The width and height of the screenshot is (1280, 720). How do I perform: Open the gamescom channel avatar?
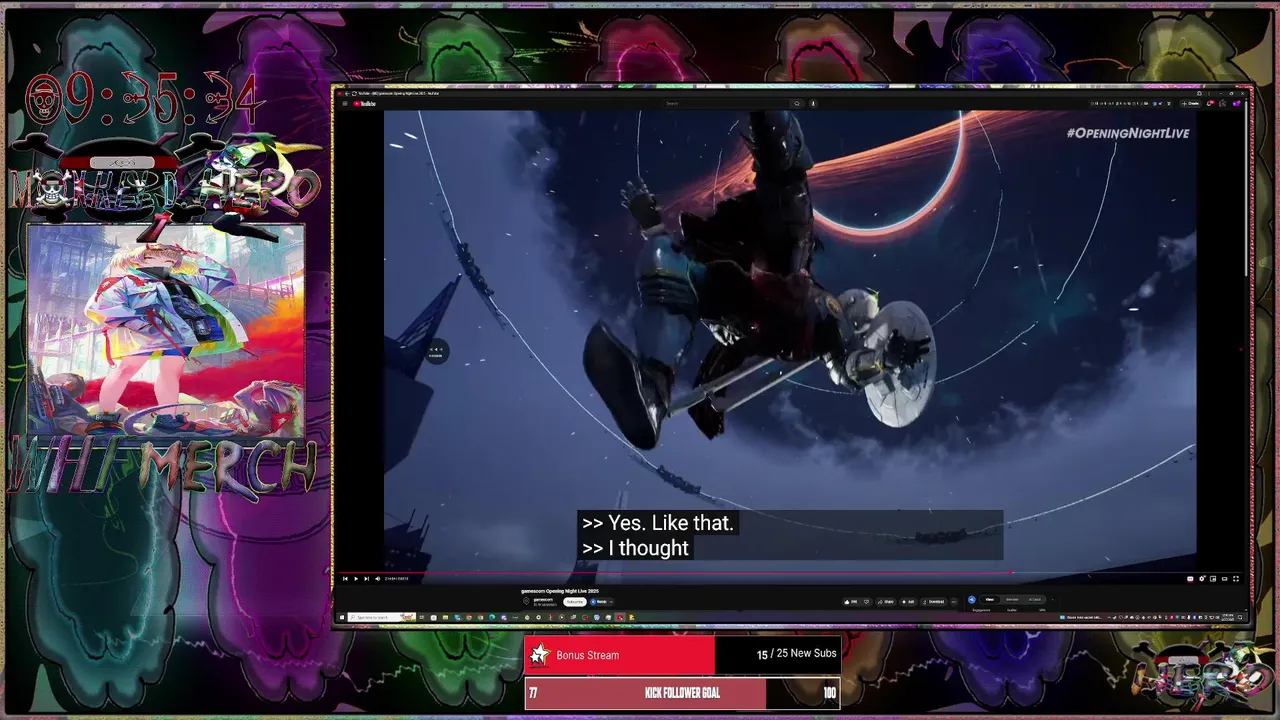pos(526,601)
